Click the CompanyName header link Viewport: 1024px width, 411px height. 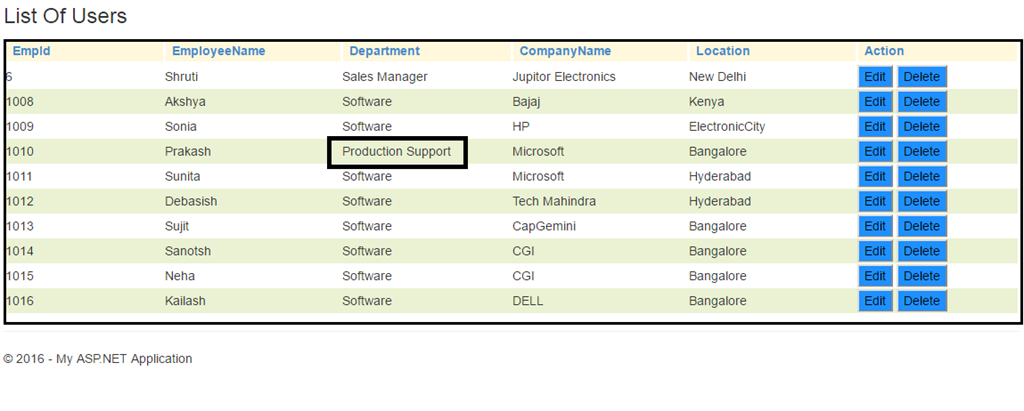(x=565, y=51)
